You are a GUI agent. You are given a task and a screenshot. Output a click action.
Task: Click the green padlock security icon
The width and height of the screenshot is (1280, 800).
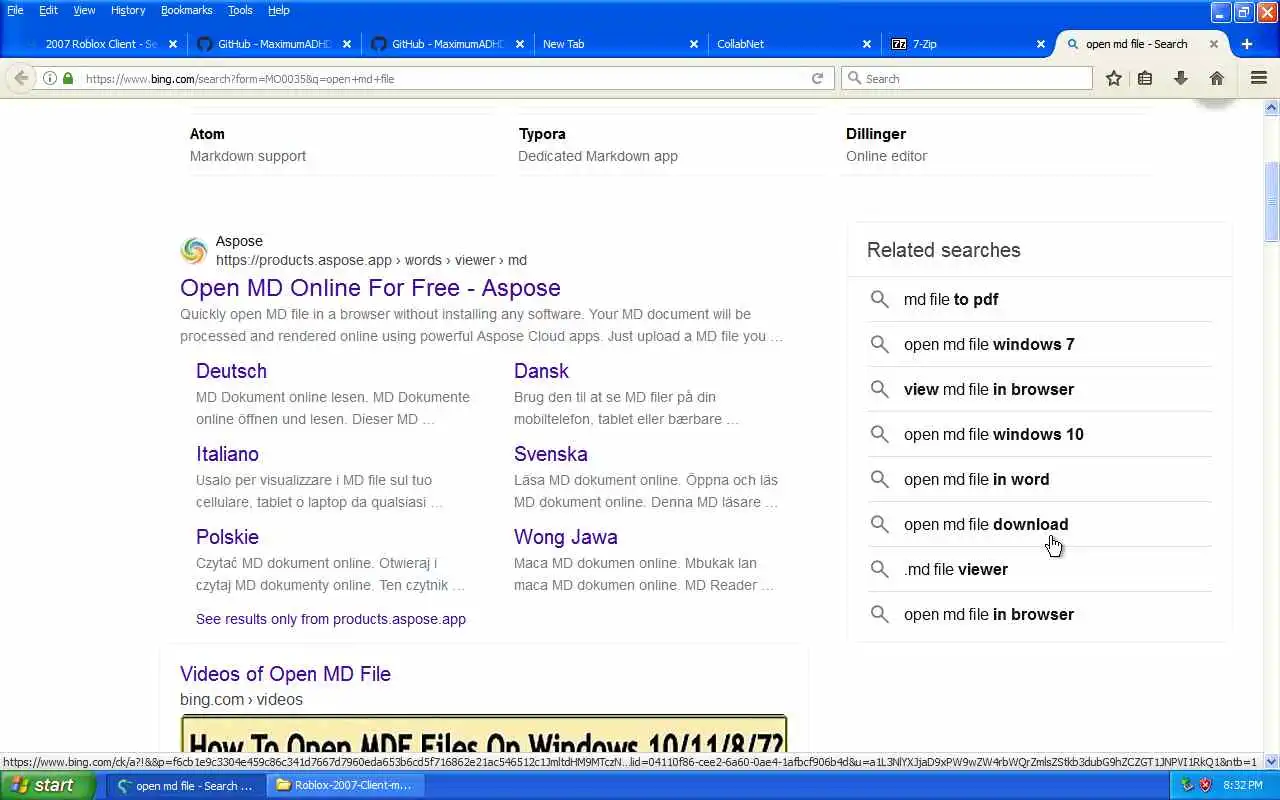click(67, 78)
